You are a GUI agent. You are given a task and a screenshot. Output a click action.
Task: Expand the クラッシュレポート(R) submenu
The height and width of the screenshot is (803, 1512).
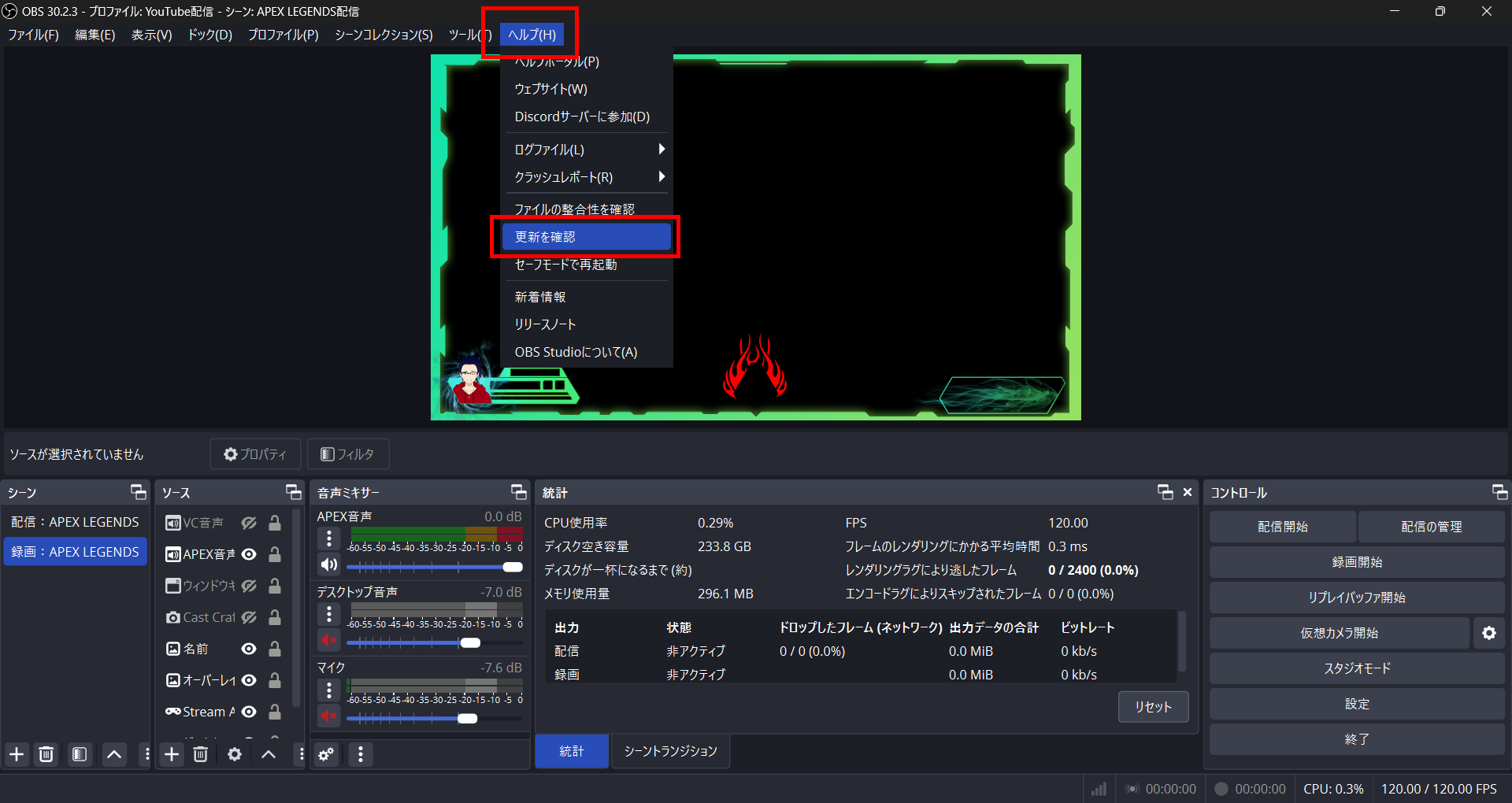click(587, 177)
